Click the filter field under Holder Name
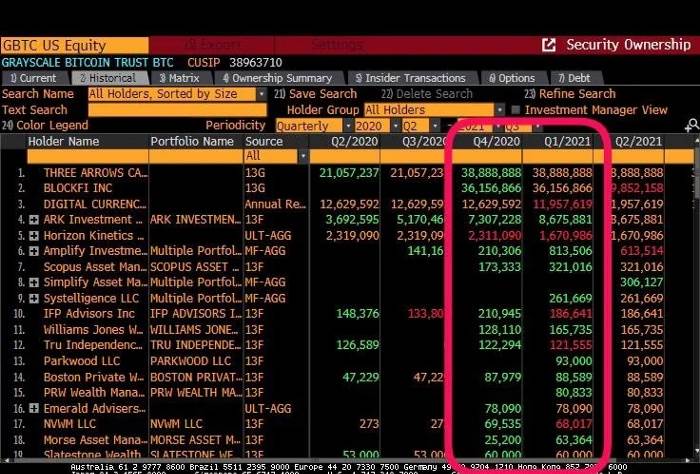This screenshot has width=700, height=474. 88,156
